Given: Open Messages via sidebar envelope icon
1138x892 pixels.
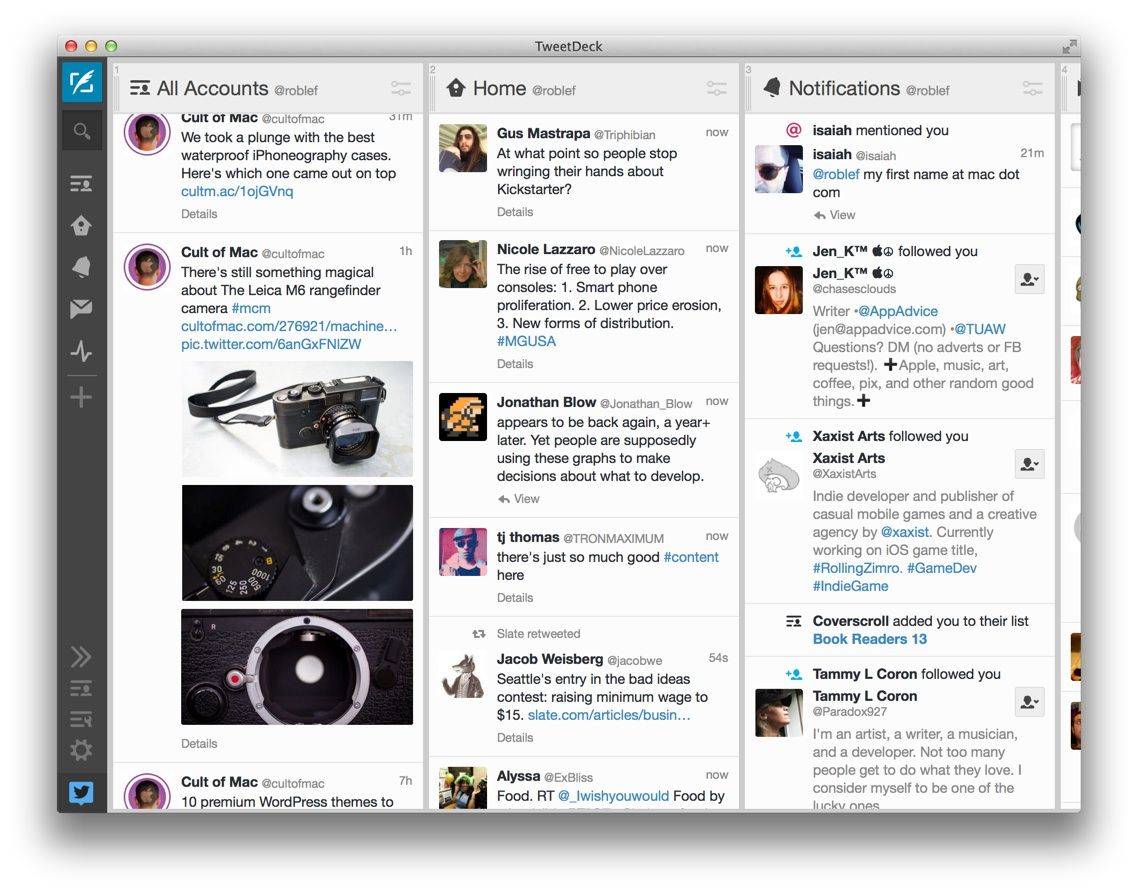Looking at the screenshot, I should [x=81, y=309].
